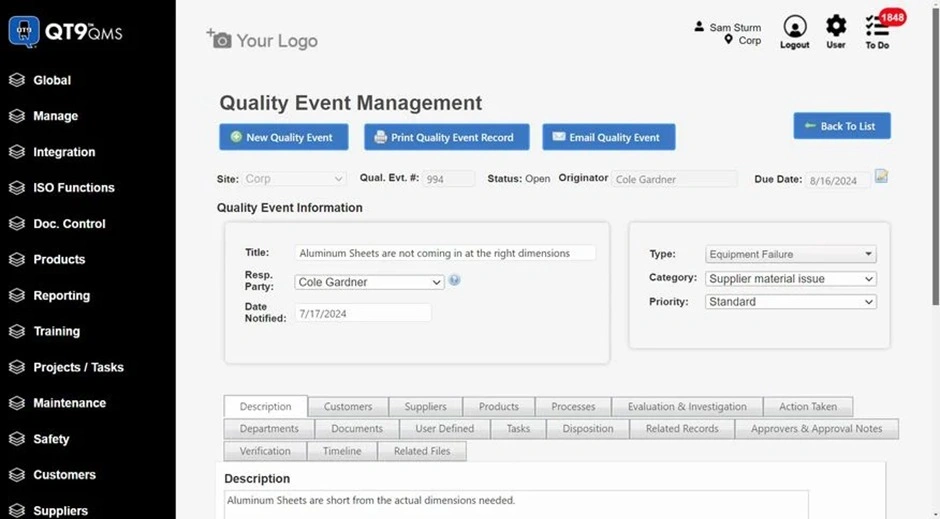Open the User settings gear icon
Image resolution: width=940 pixels, height=519 pixels.
coord(836,27)
